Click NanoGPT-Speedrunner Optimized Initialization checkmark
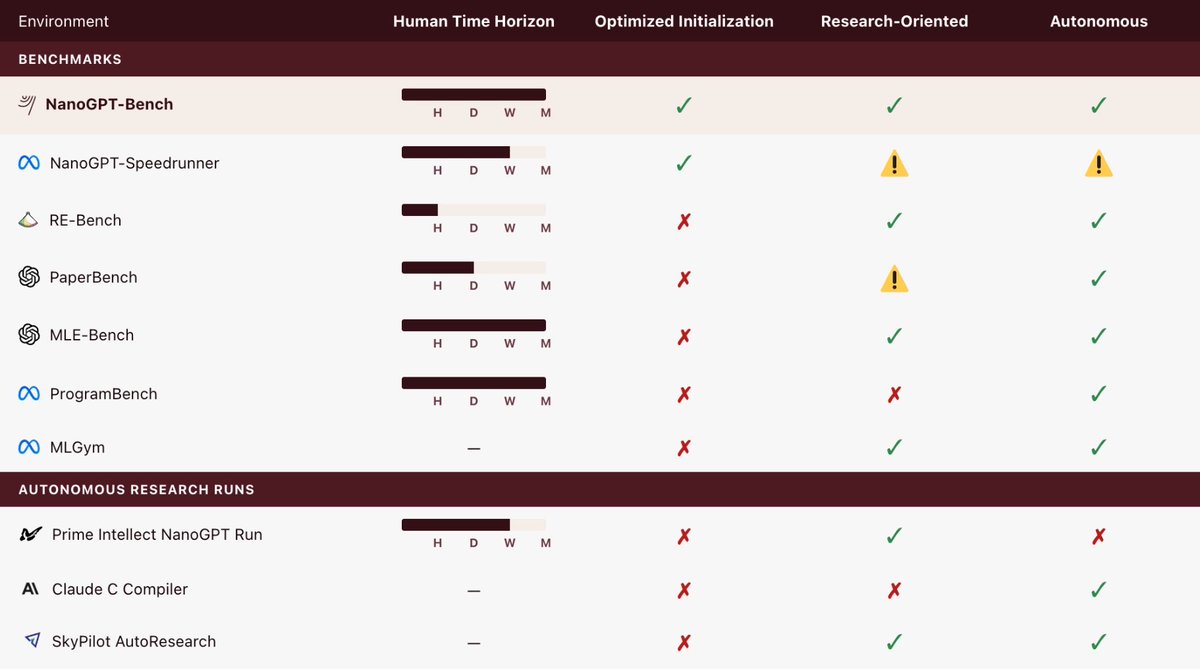 [x=684, y=162]
